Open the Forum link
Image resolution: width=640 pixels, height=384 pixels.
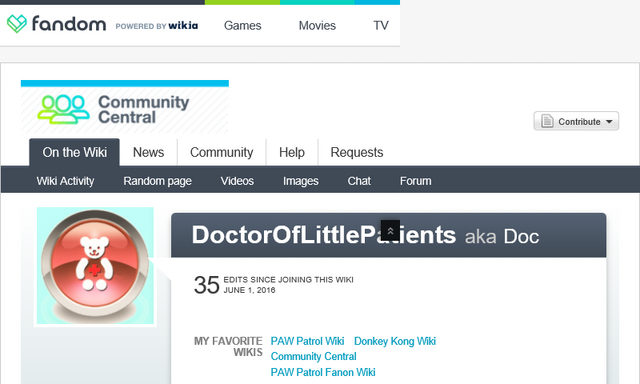click(x=416, y=181)
